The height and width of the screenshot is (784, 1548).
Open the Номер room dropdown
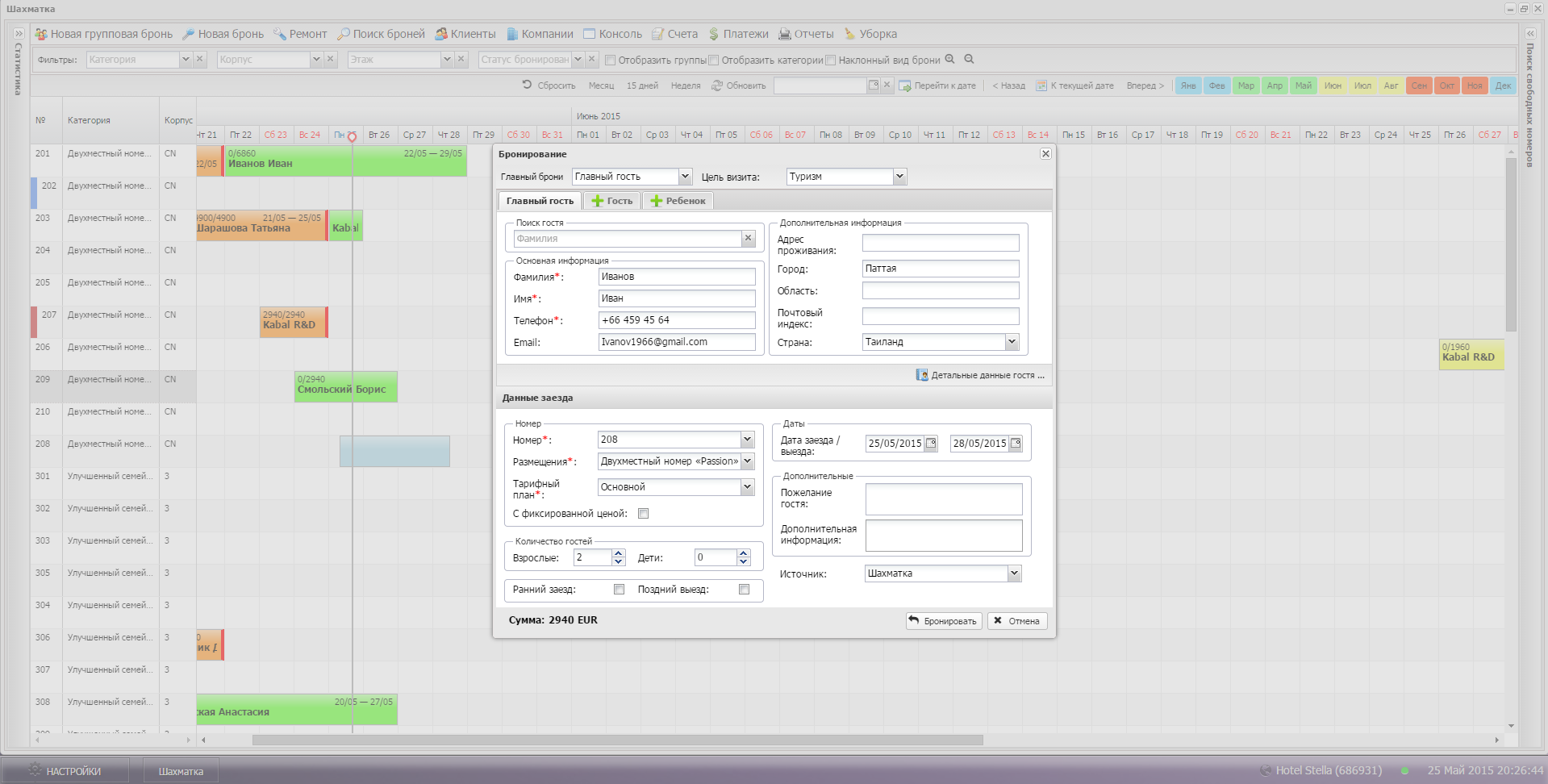point(747,439)
